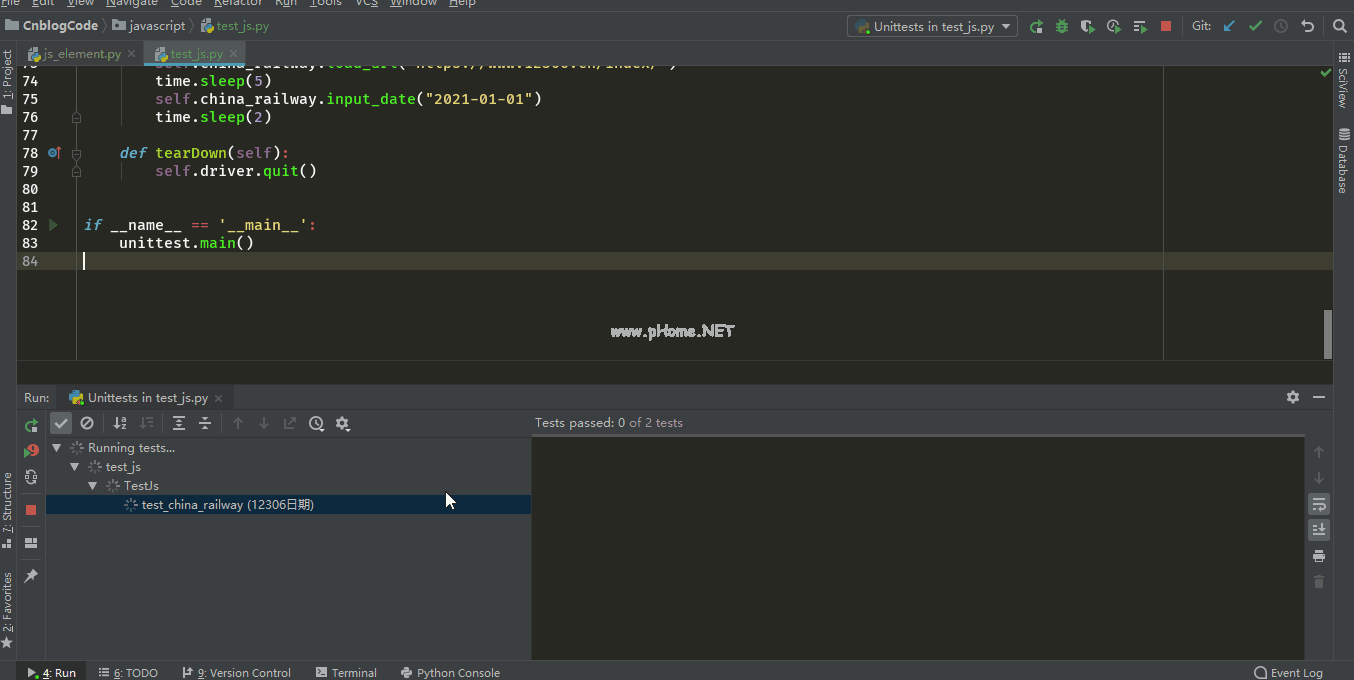Close the Unittests in test_js.py run tab
Screen dimensions: 1354x680
pyautogui.click(x=219, y=398)
